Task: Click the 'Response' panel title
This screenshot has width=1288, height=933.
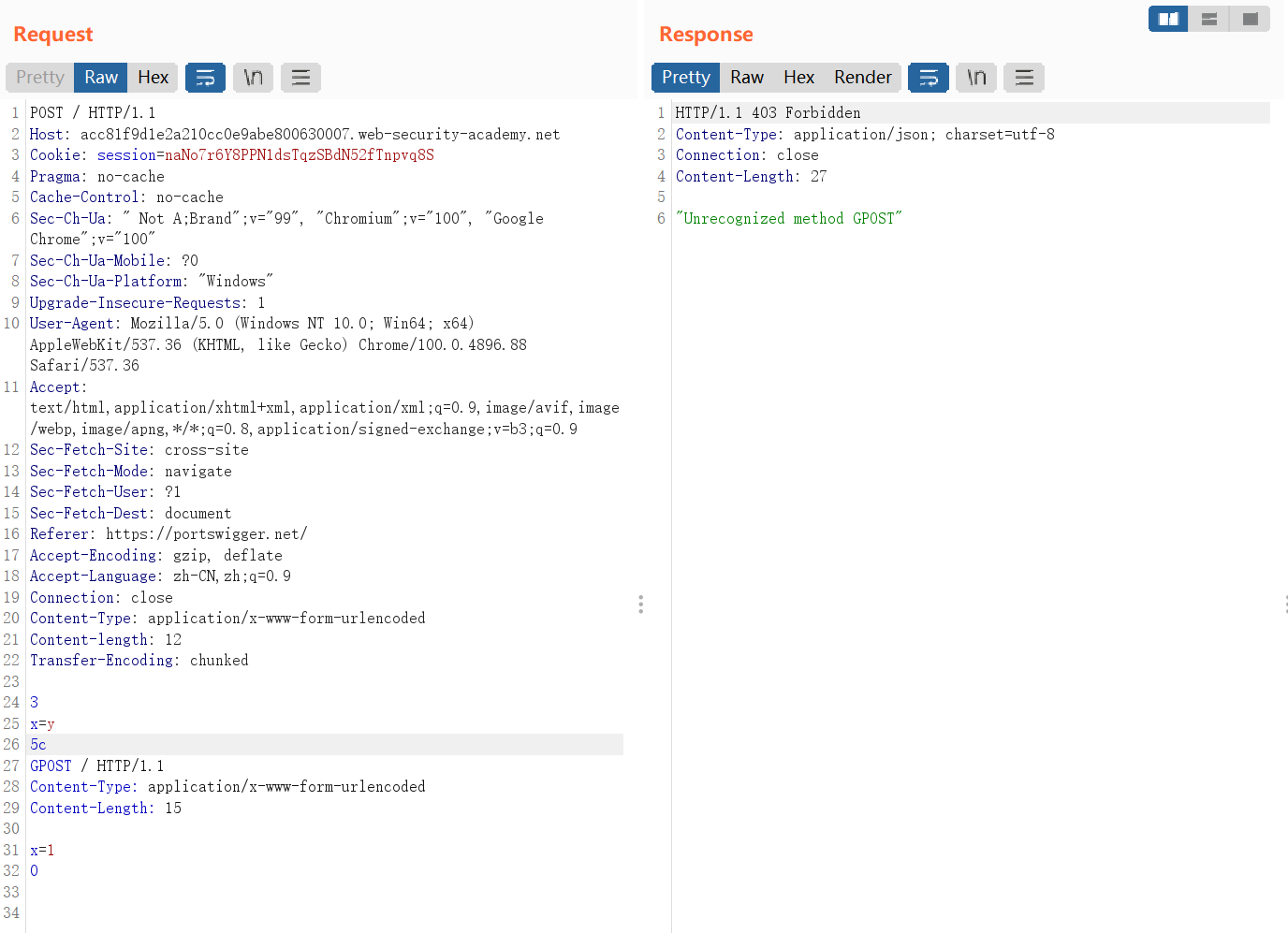Action: click(x=706, y=35)
